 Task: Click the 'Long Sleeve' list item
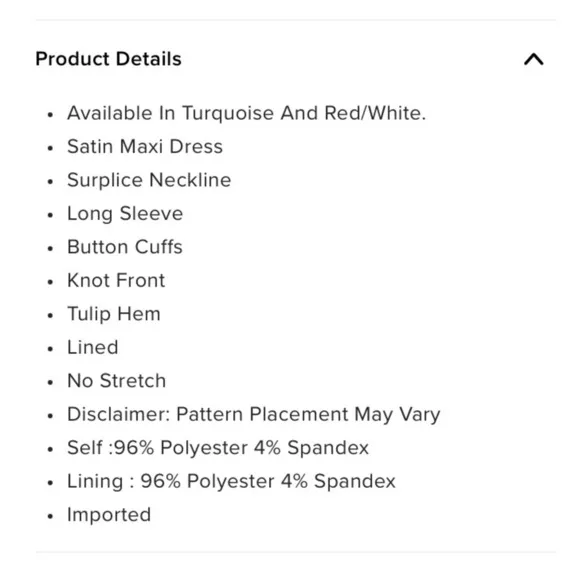pyautogui.click(x=125, y=213)
